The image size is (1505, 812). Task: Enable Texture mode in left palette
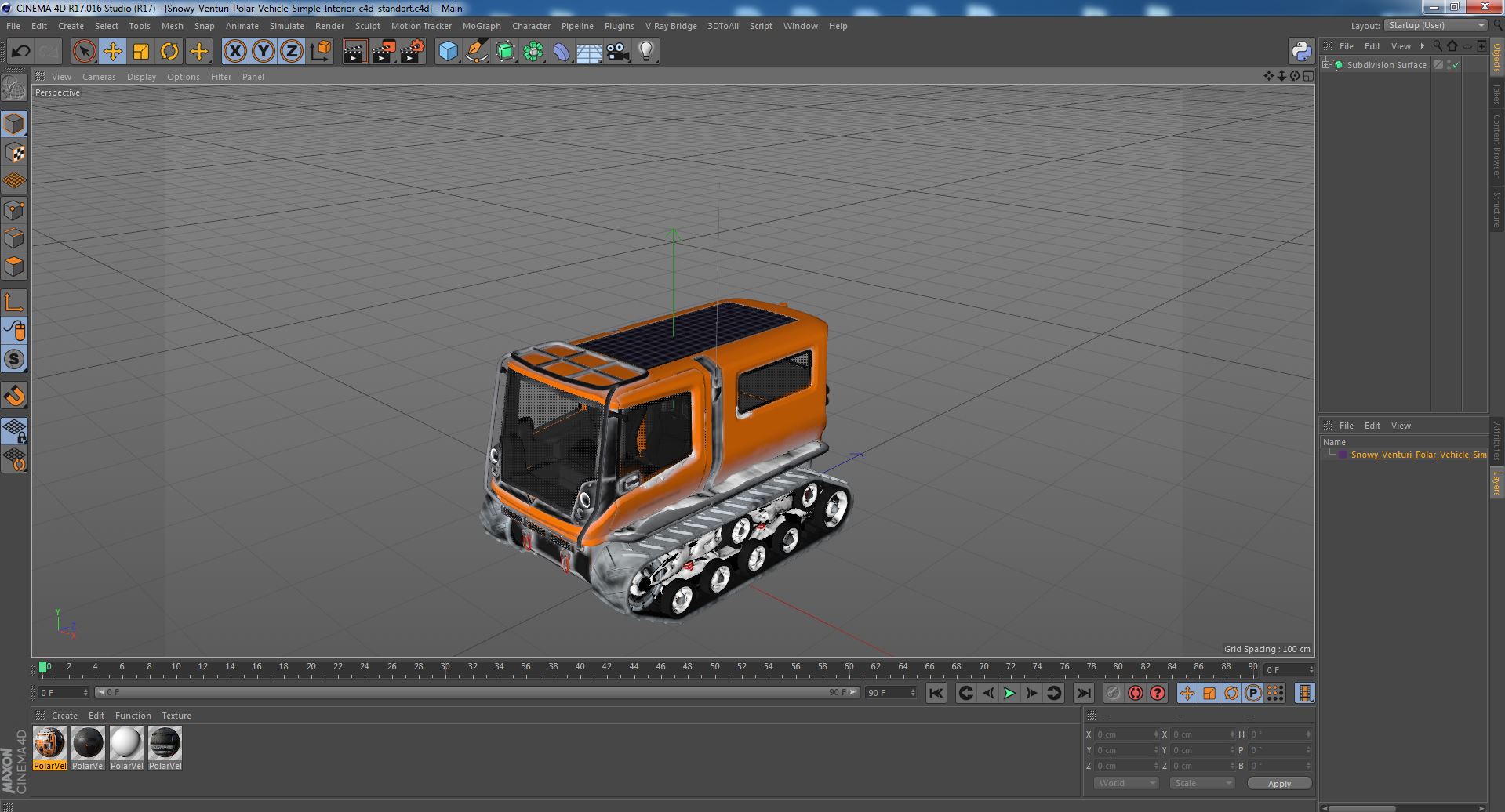14,152
